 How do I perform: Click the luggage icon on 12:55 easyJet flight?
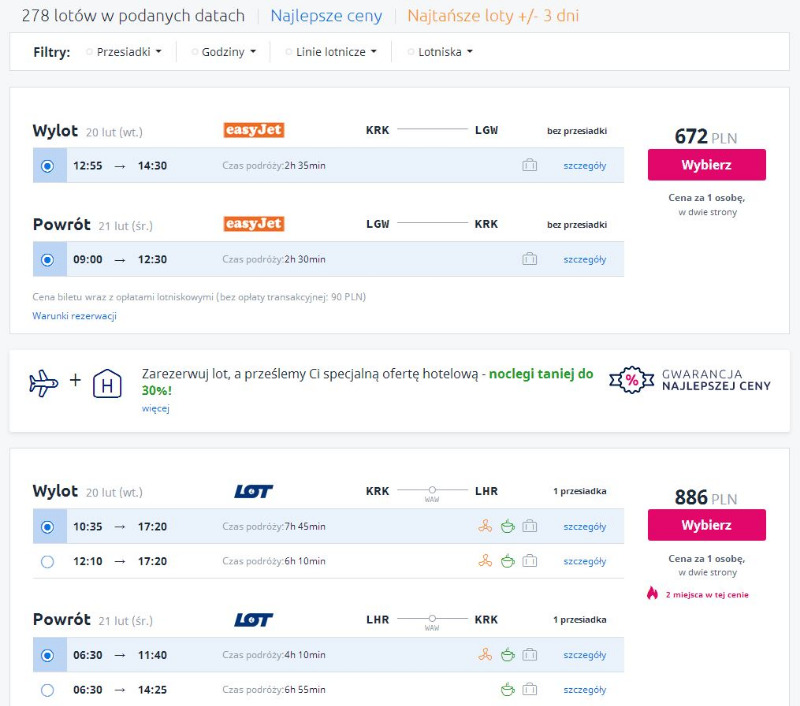pyautogui.click(x=530, y=166)
